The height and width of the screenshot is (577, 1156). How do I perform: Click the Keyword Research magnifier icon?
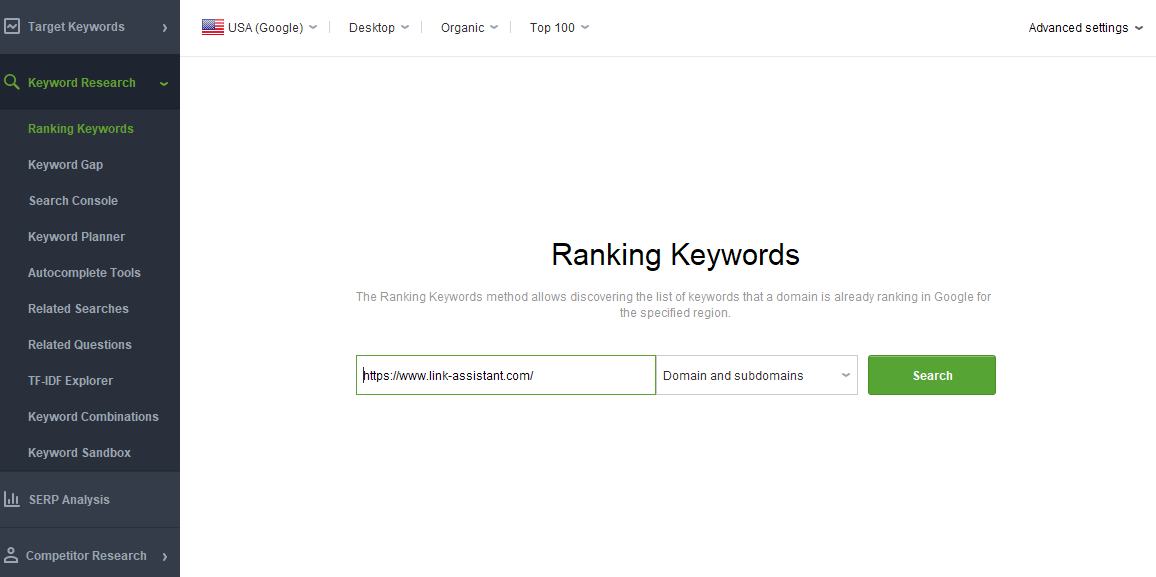11,82
